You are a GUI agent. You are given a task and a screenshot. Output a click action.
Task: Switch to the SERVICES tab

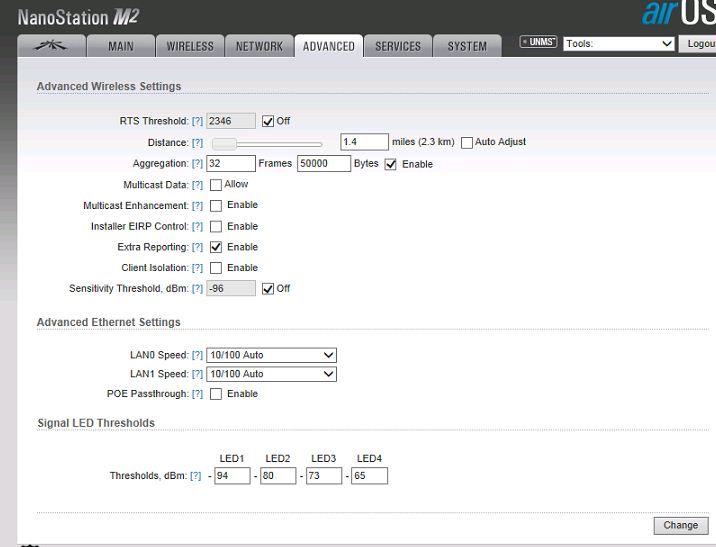click(397, 46)
